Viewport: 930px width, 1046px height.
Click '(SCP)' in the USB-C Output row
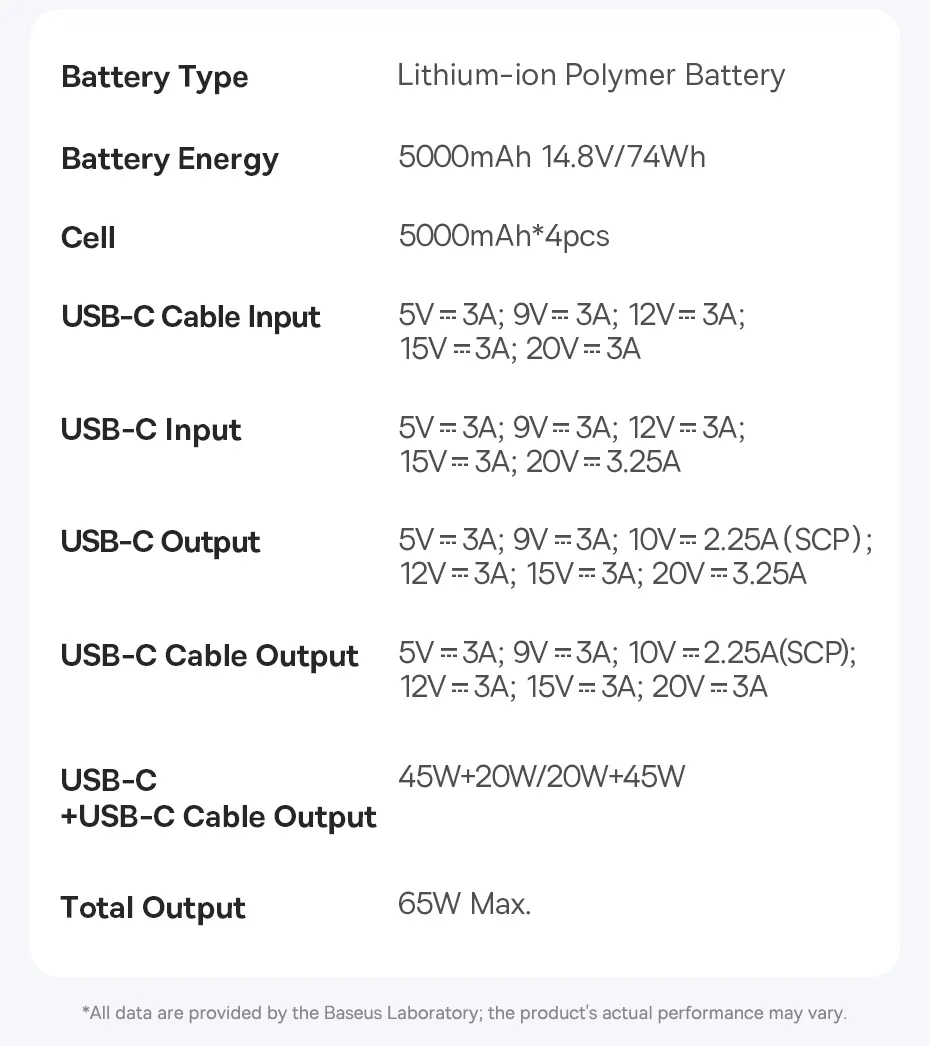[823, 541]
